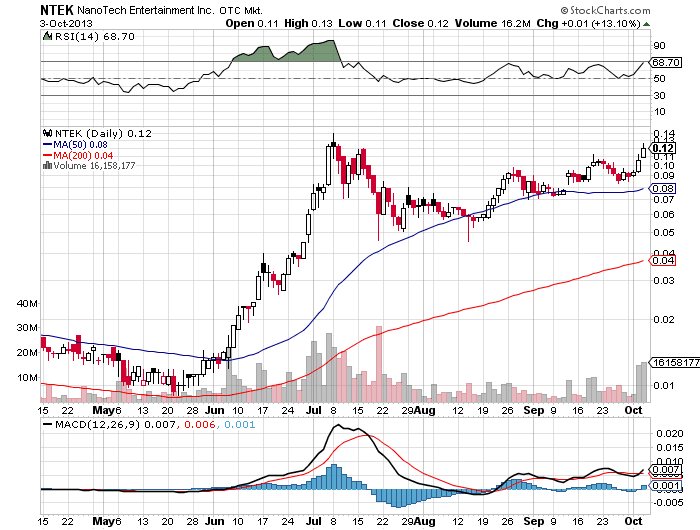Click the blue 0.08 MA(50) price tag
700x530 pixels.
coord(663,188)
